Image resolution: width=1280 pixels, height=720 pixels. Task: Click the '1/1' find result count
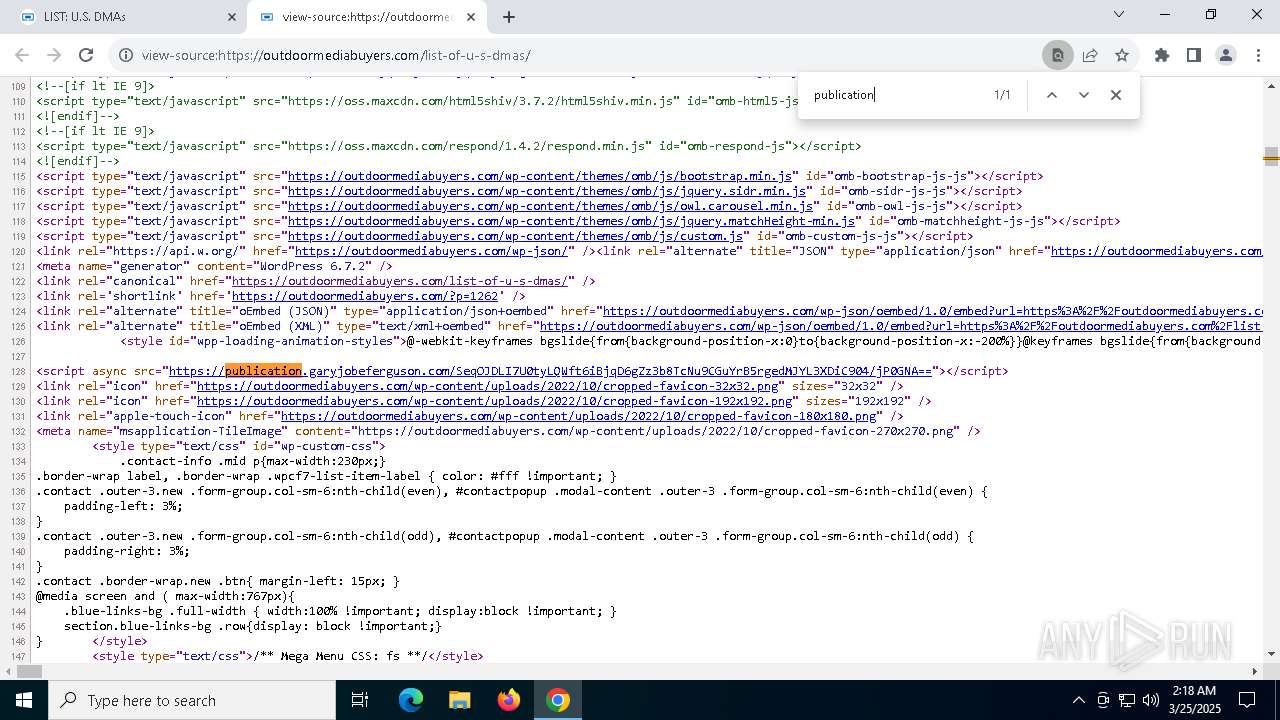coord(1002,95)
